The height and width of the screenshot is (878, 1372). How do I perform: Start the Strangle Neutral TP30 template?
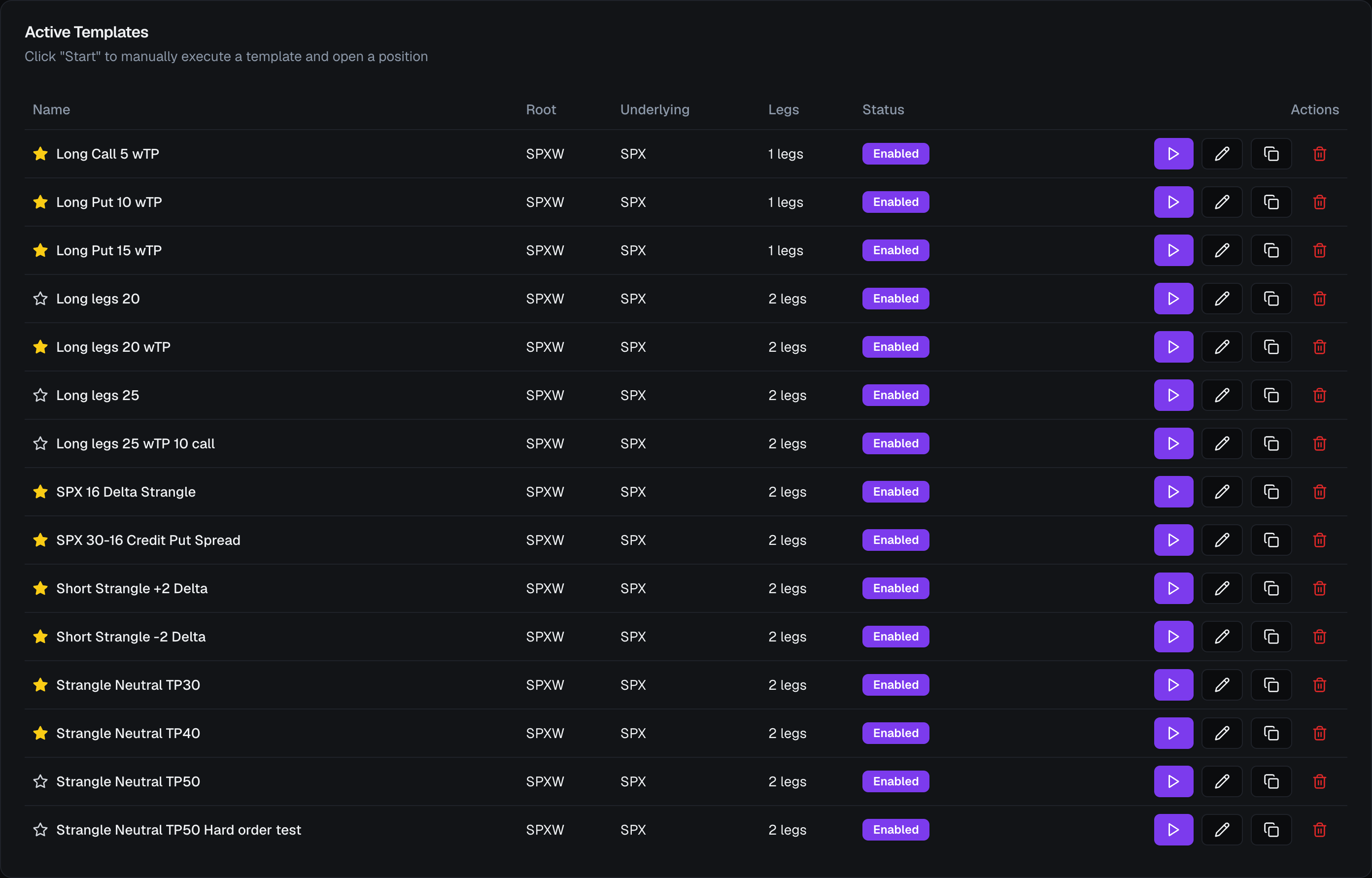(x=1173, y=685)
